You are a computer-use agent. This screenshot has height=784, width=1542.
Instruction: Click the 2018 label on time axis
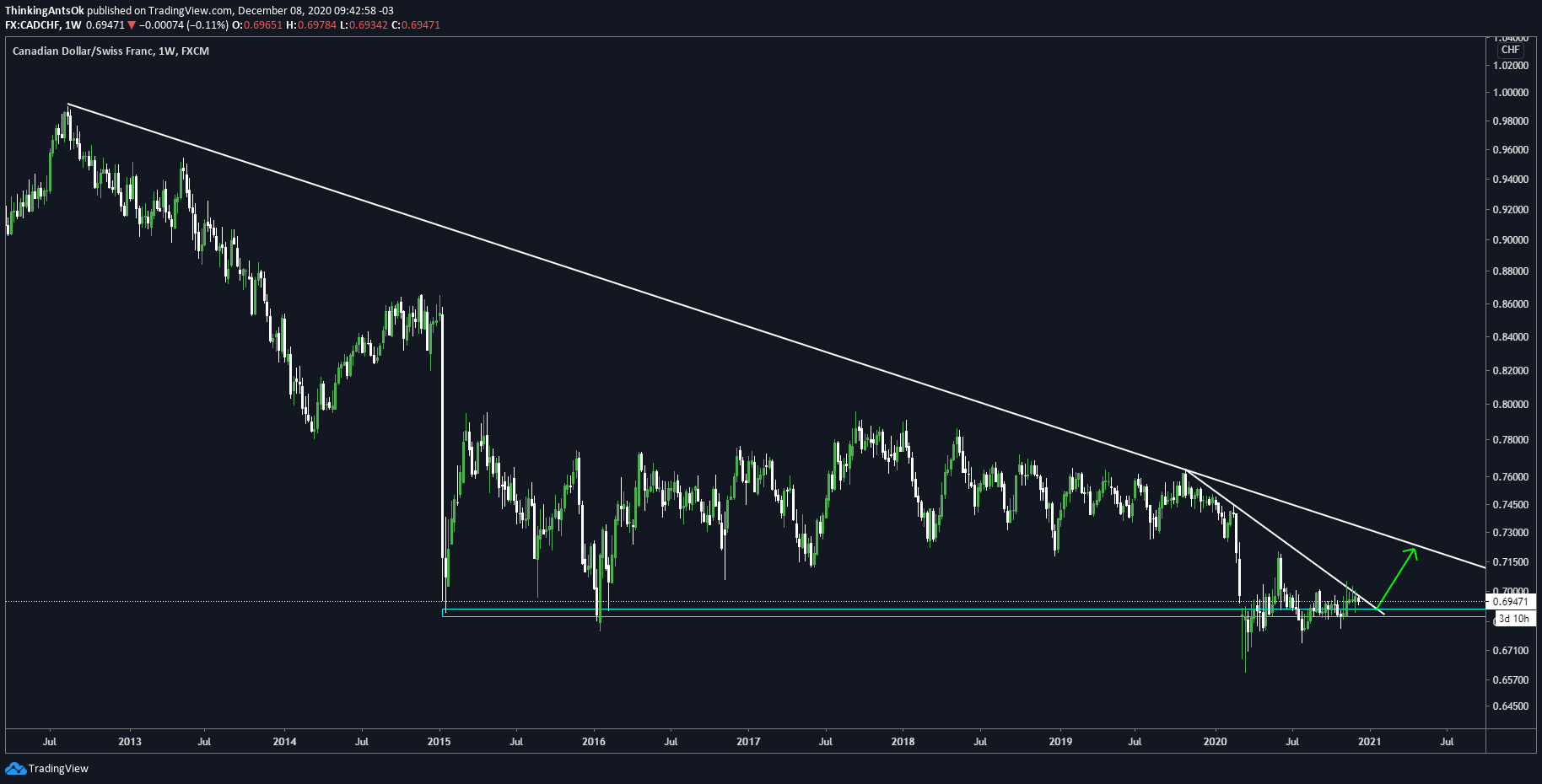coord(903,742)
